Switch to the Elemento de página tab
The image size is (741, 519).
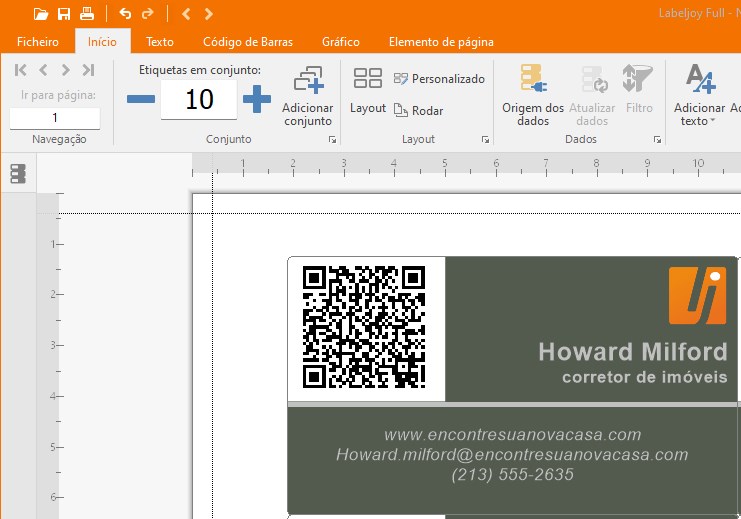point(441,42)
